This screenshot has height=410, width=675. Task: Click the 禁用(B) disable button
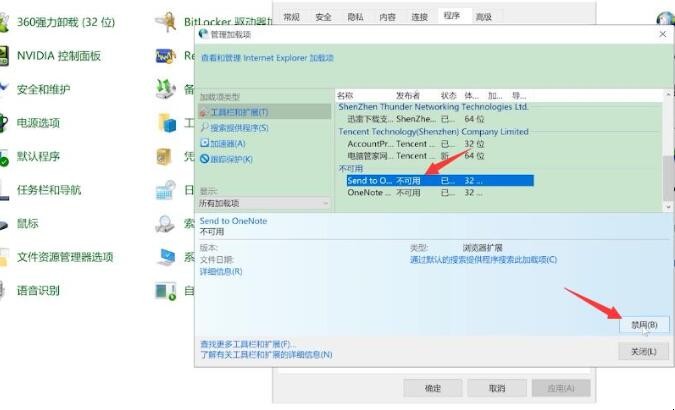tap(644, 325)
